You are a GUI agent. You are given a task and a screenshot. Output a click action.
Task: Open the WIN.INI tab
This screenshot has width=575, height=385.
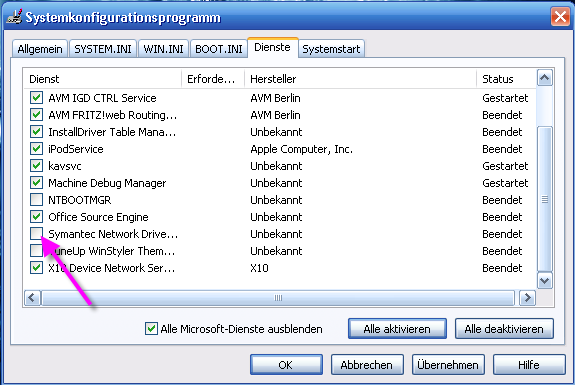tap(163, 49)
